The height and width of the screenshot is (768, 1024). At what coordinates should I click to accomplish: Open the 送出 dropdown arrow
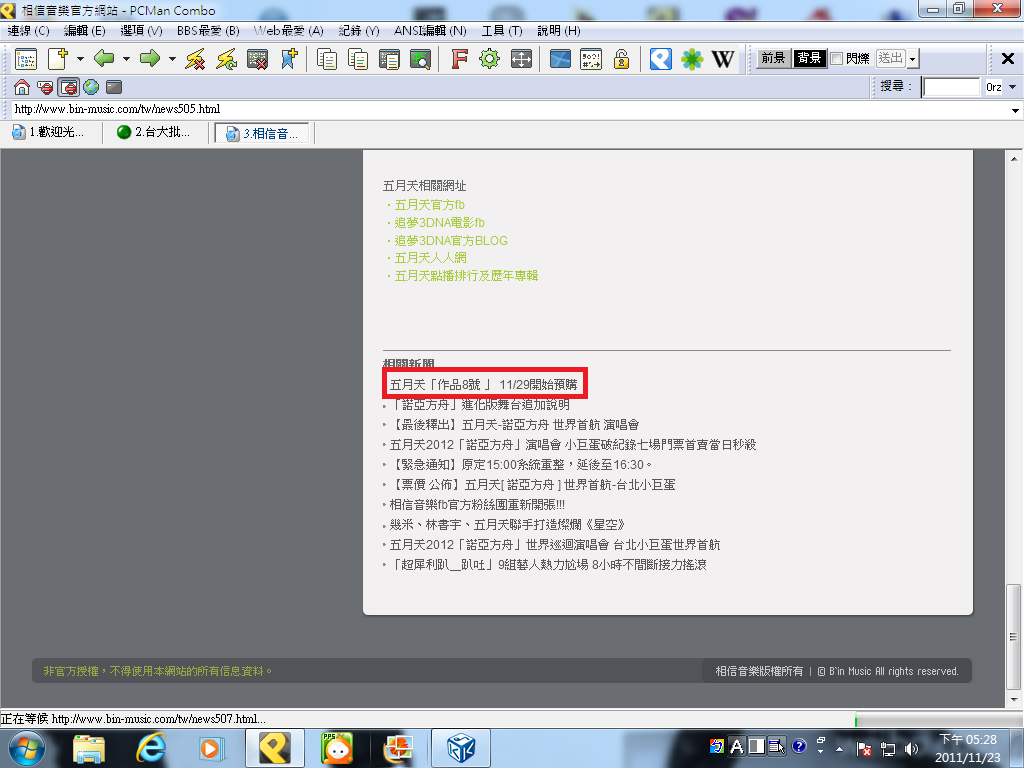913,59
